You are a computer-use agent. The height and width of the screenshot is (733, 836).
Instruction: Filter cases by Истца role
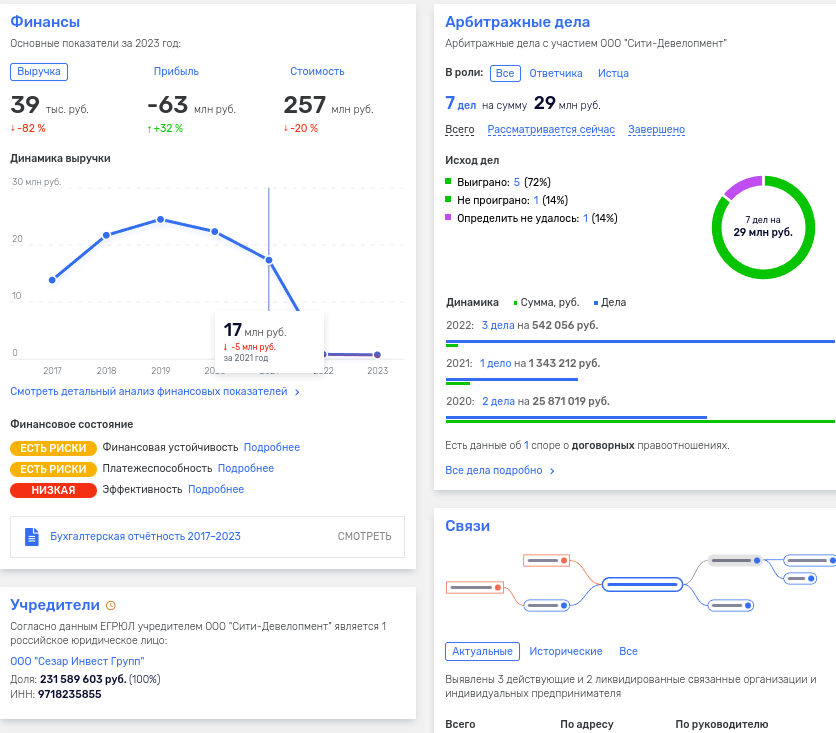pyautogui.click(x=613, y=73)
